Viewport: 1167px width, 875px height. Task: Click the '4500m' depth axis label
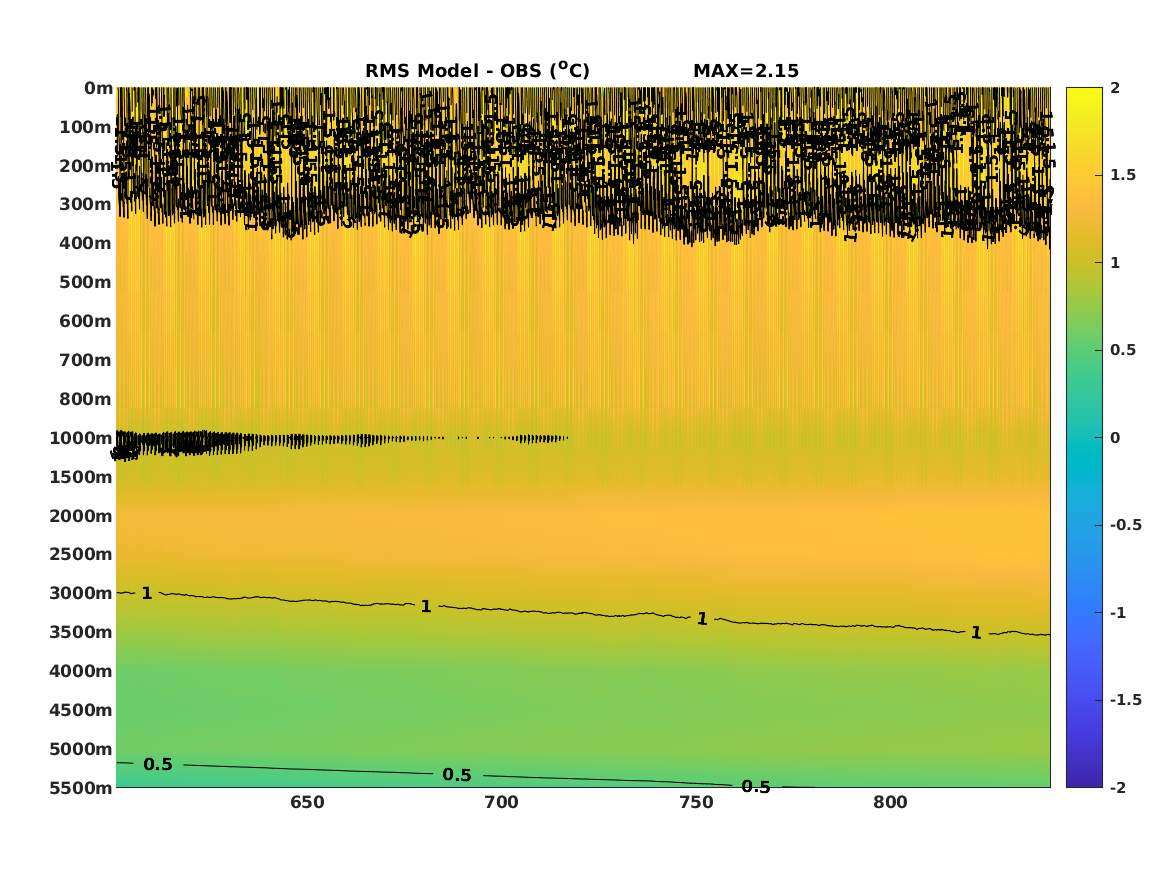click(81, 711)
